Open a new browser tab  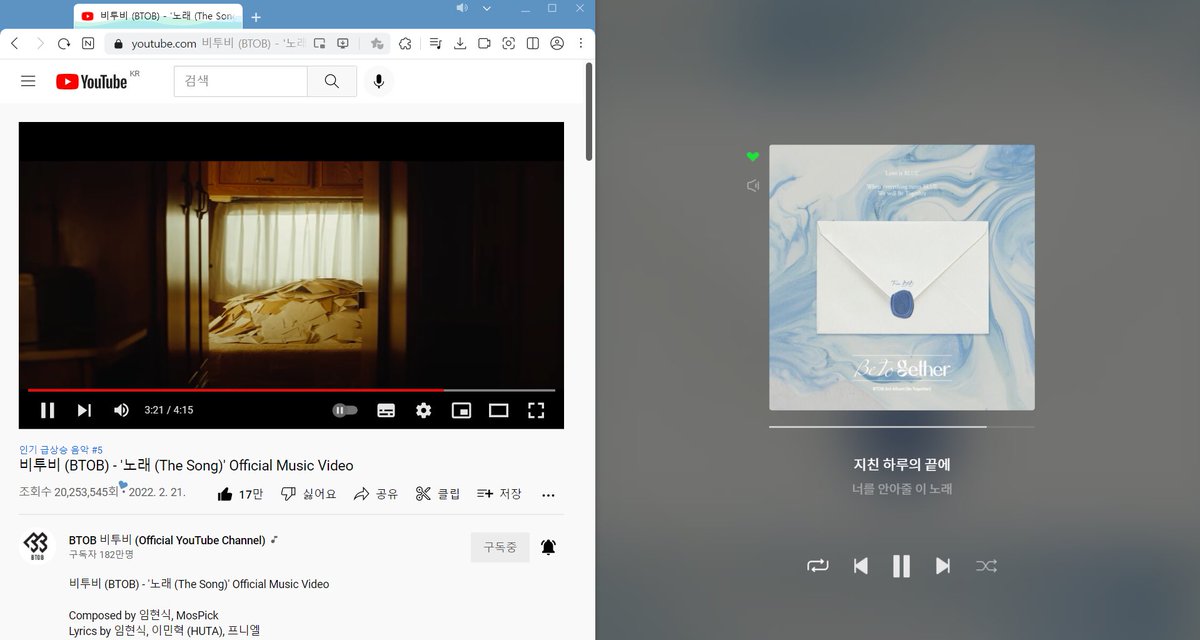(x=256, y=17)
